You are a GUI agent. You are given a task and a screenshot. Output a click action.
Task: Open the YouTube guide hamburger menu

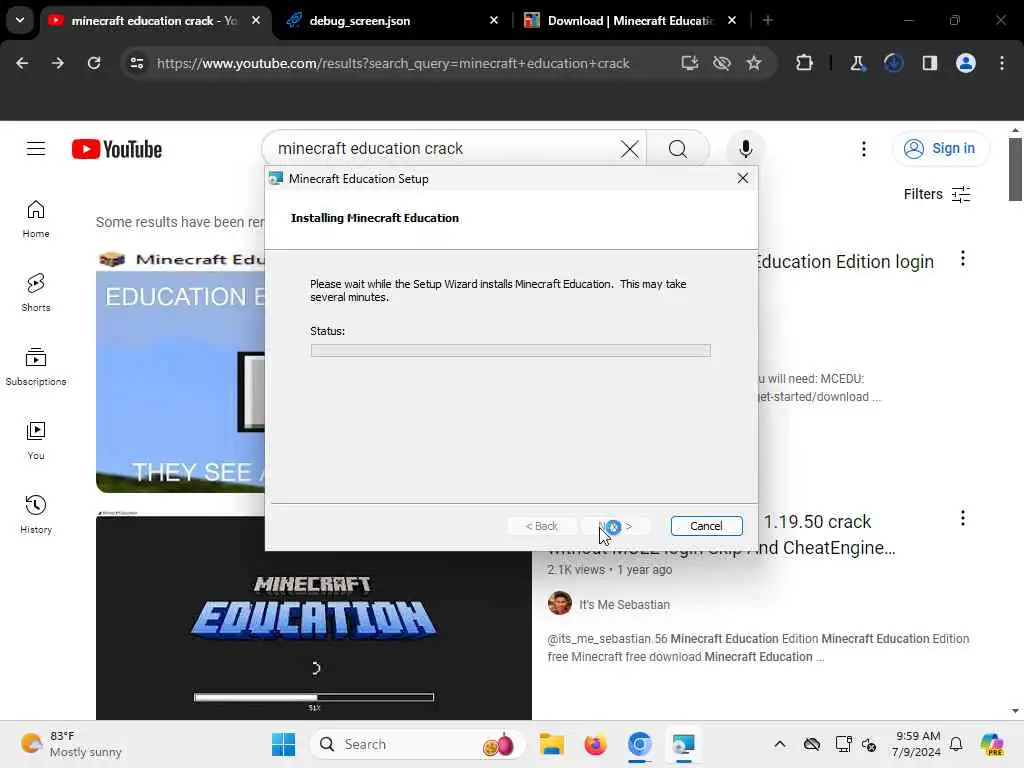[x=36, y=149]
